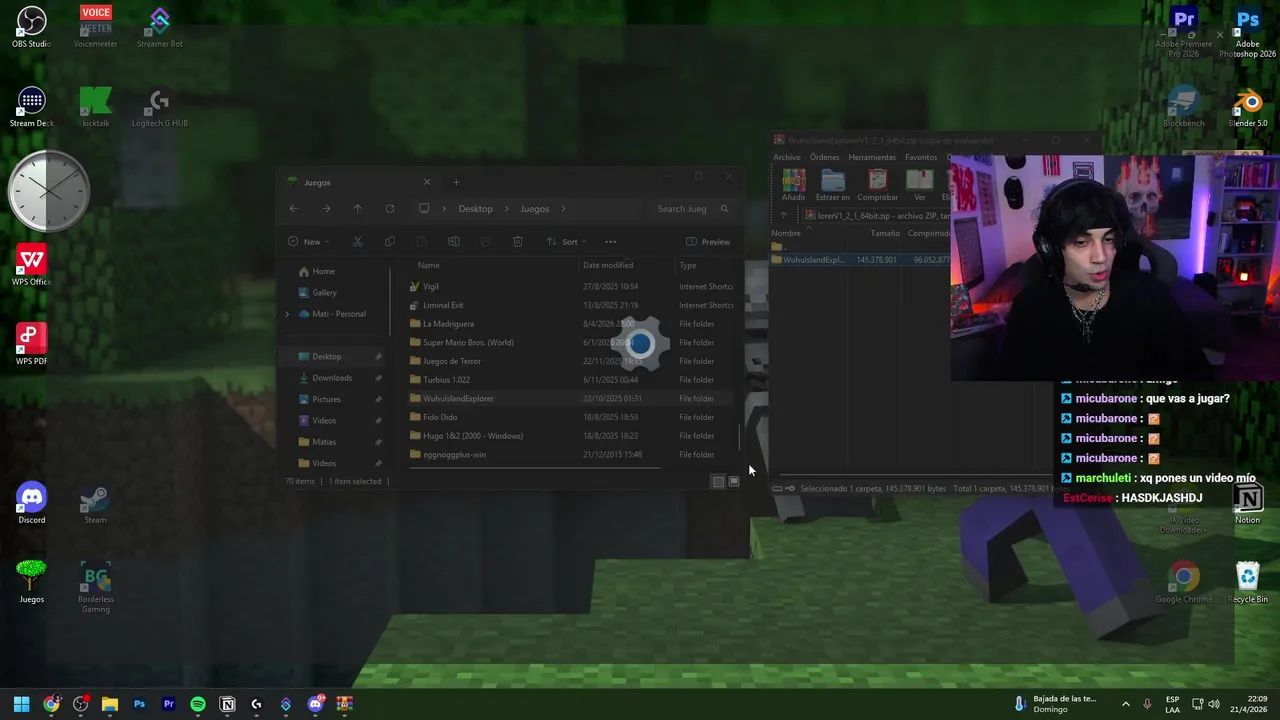Expand the chevron after Juegos breadcrumb

(x=563, y=209)
